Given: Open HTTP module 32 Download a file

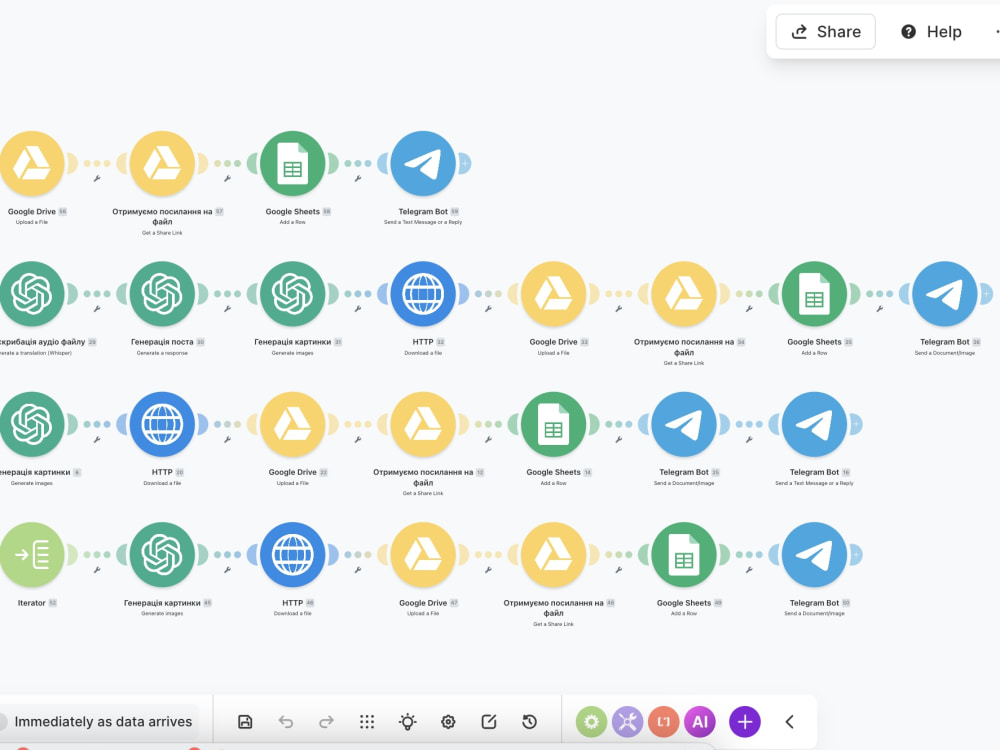Looking at the screenshot, I should tap(423, 294).
